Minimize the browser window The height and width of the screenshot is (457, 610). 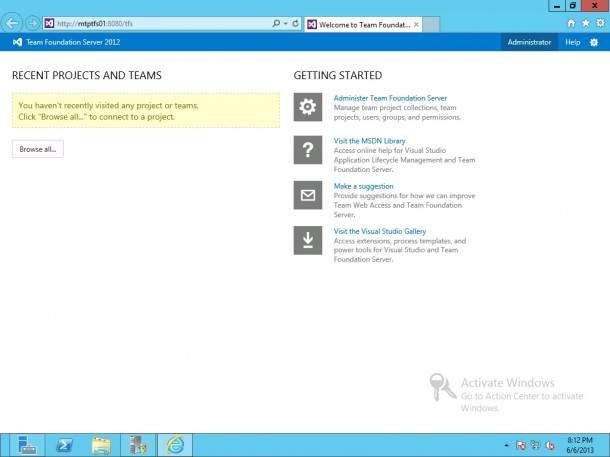pyautogui.click(x=557, y=6)
